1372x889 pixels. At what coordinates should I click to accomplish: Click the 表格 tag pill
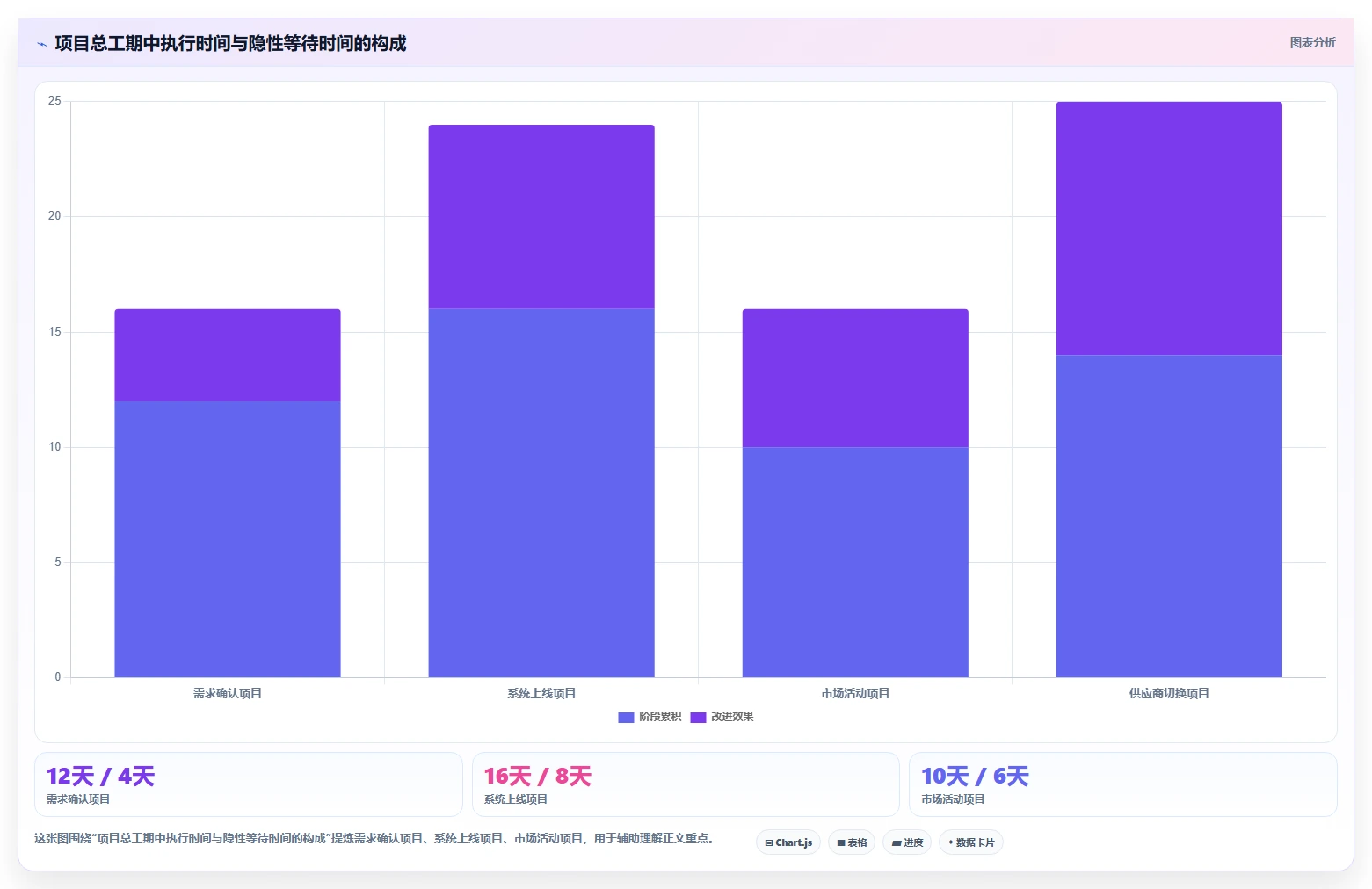[852, 842]
